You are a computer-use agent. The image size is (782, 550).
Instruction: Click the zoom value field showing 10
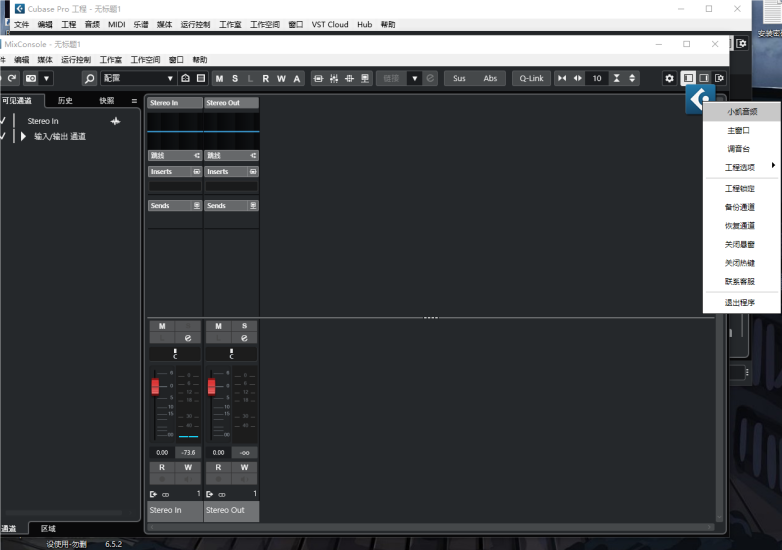click(597, 78)
